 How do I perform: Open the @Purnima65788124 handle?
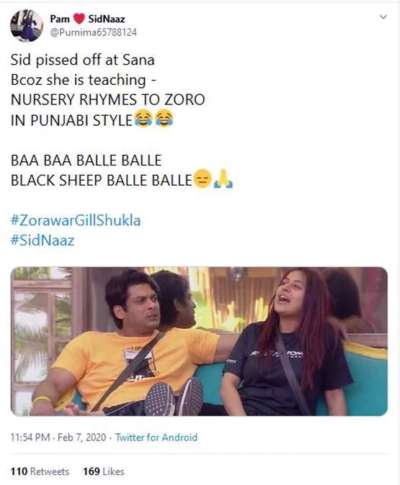[x=93, y=32]
